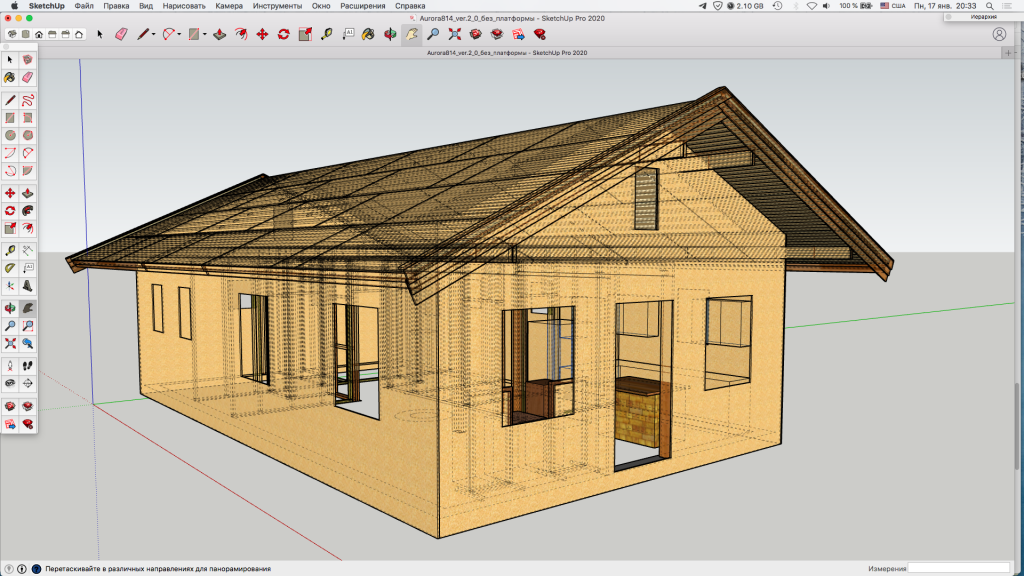Expand the Rectangle shape tool dropdown
The image size is (1024, 576).
pyautogui.click(x=205, y=34)
